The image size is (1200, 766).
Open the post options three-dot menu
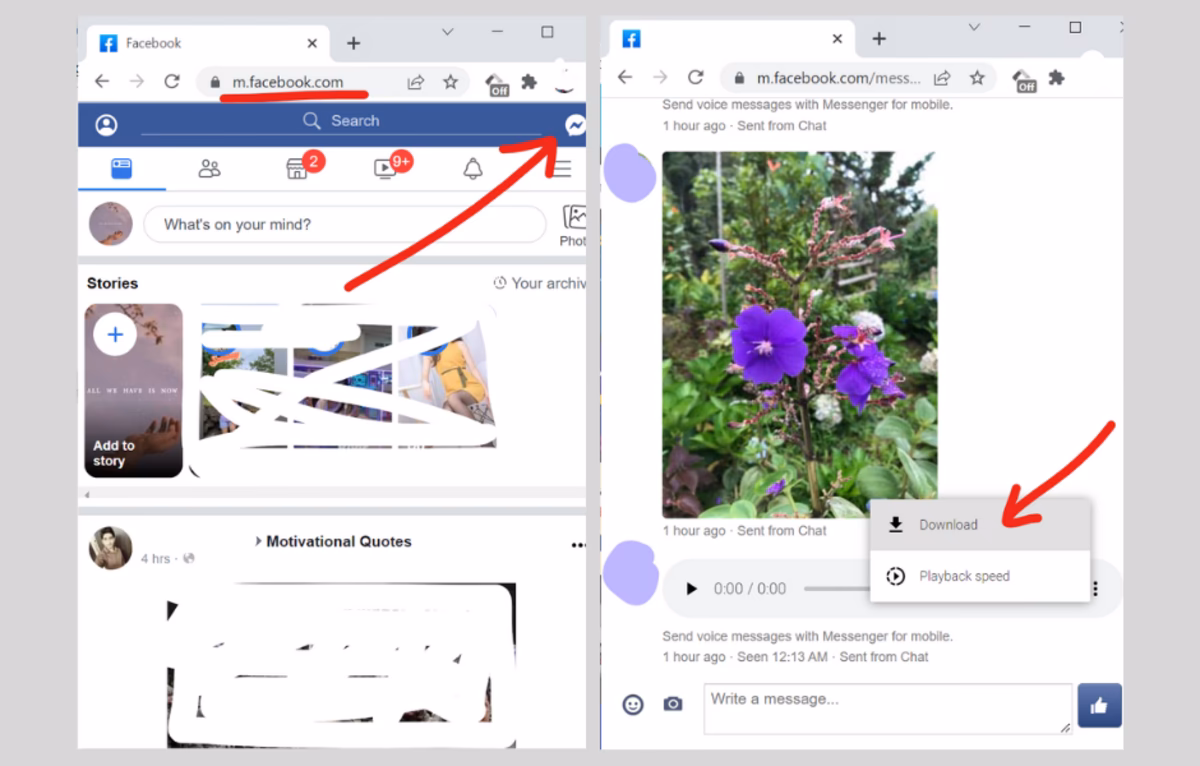coord(578,545)
